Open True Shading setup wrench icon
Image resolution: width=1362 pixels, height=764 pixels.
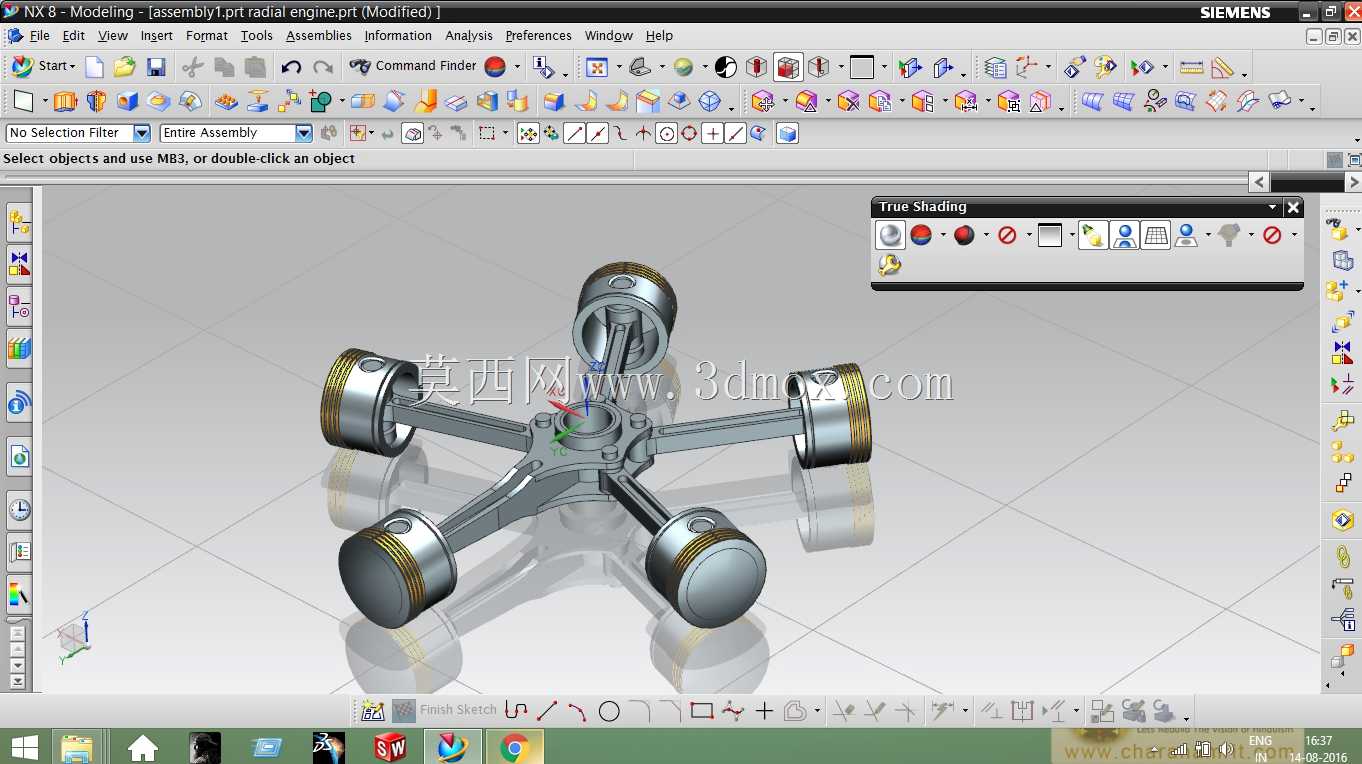(889, 265)
